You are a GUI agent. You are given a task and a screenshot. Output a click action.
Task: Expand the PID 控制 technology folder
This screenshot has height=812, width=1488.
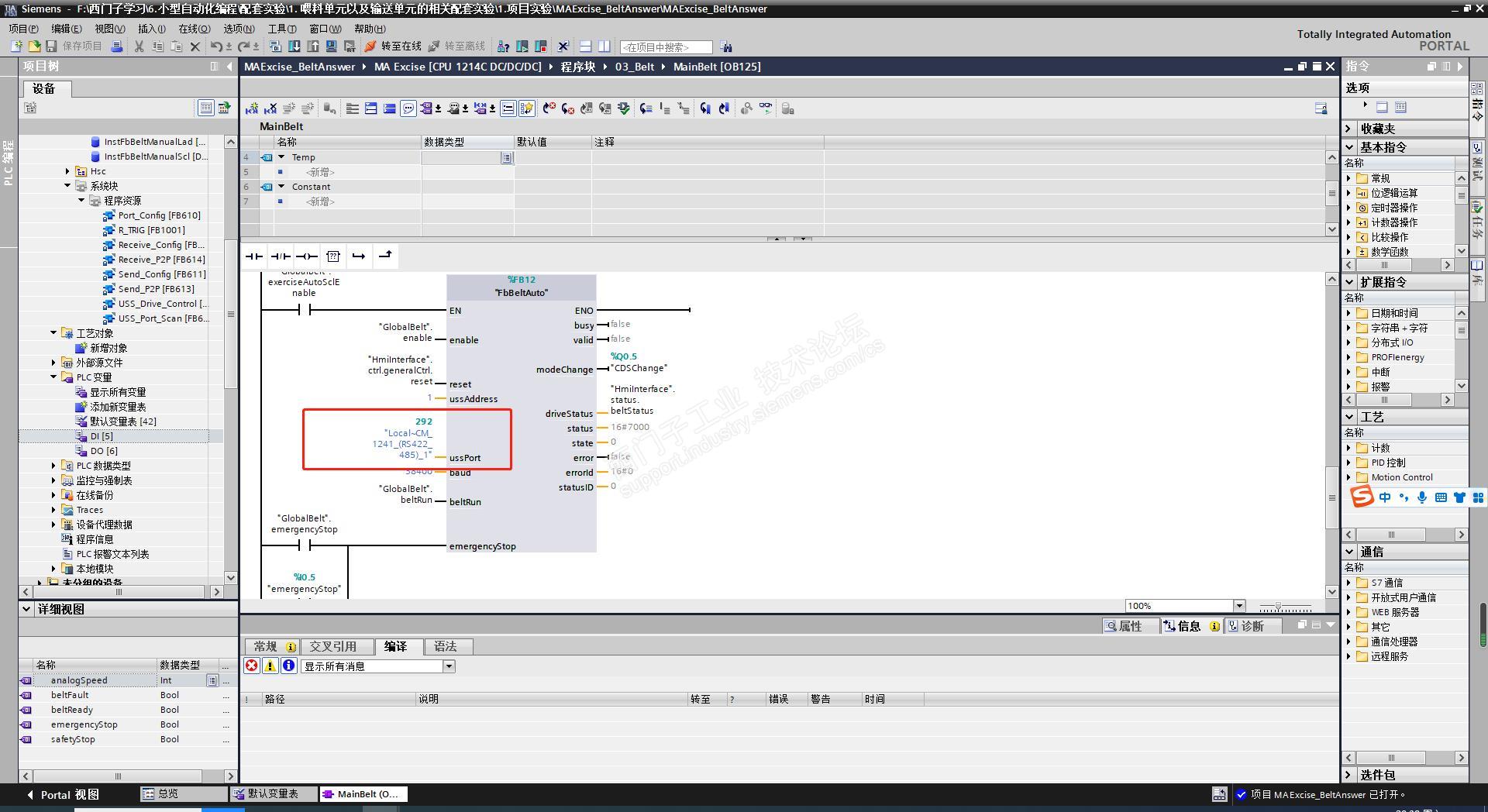(1348, 463)
